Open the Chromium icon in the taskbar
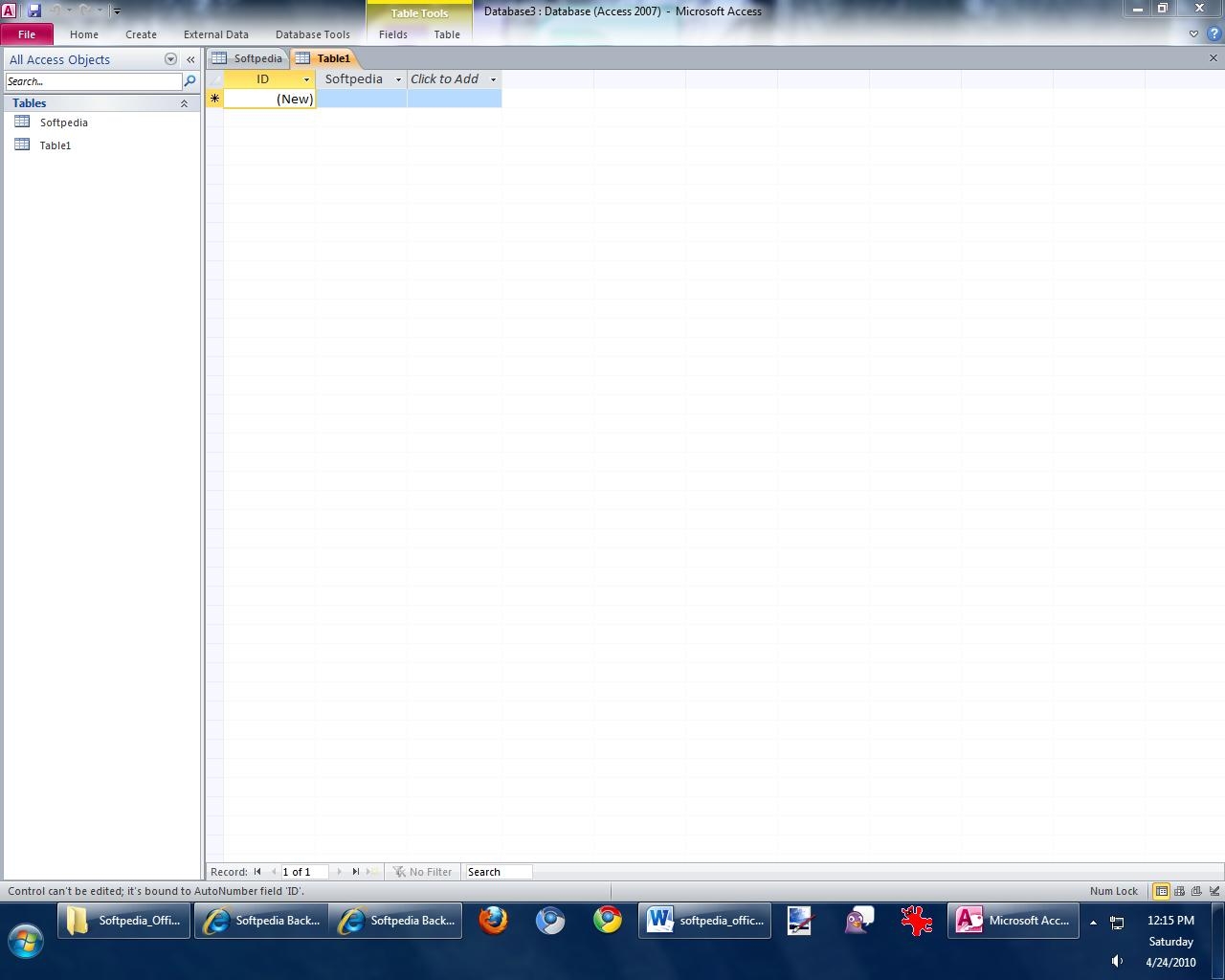Viewport: 1225px width, 980px height. coord(550,921)
